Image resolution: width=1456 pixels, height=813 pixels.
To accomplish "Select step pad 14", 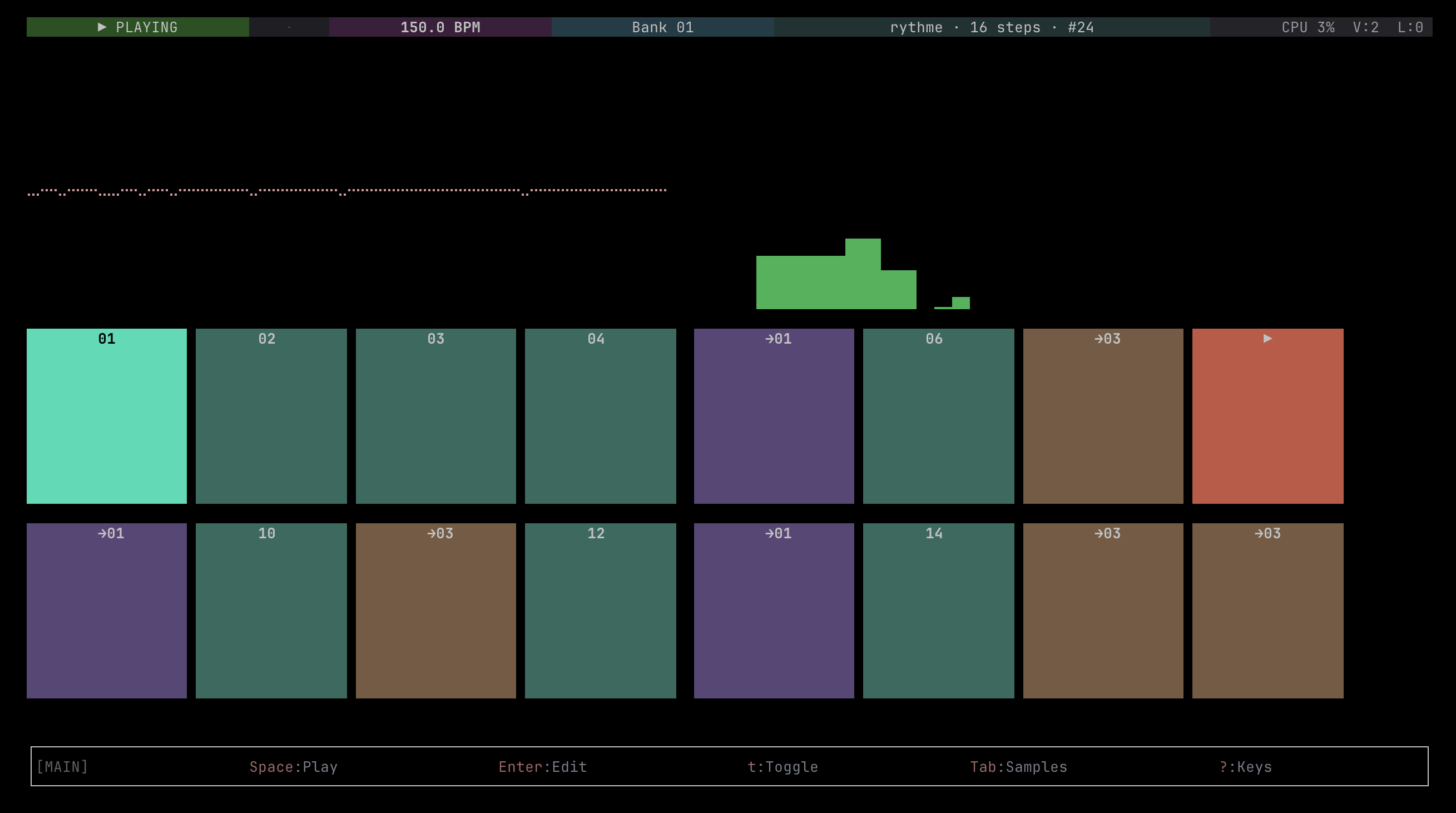I will click(x=938, y=610).
